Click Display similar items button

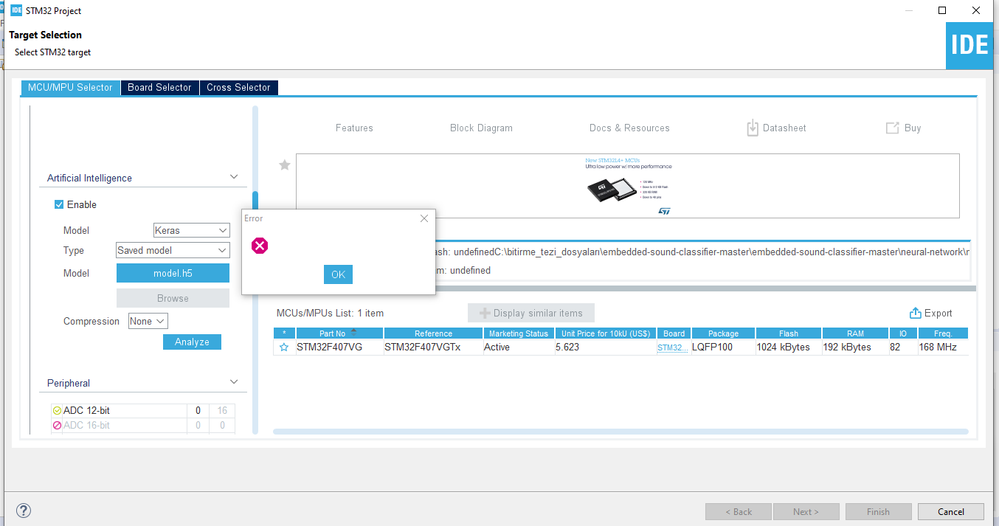click(531, 313)
